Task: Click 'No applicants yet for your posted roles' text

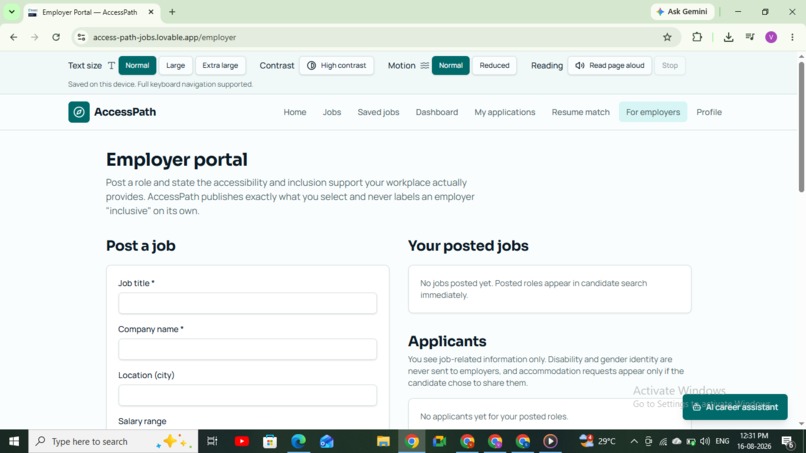Action: pos(494,416)
